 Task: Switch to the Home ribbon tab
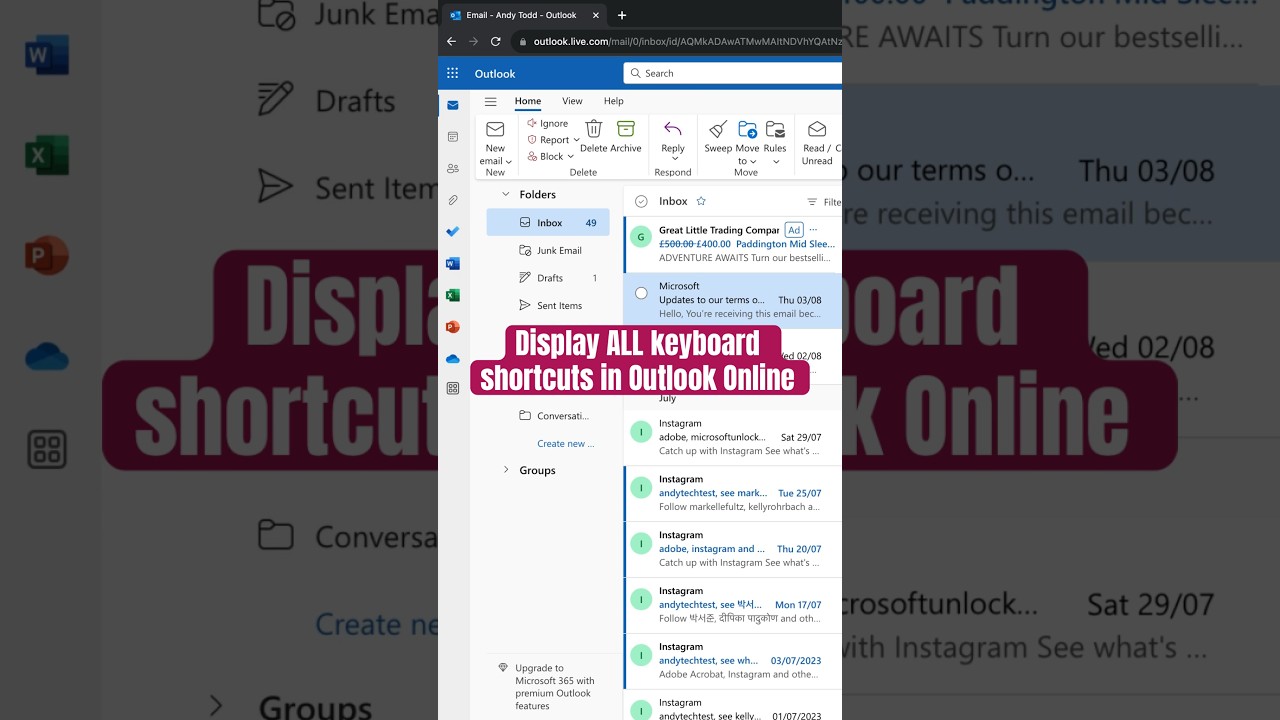tap(528, 101)
